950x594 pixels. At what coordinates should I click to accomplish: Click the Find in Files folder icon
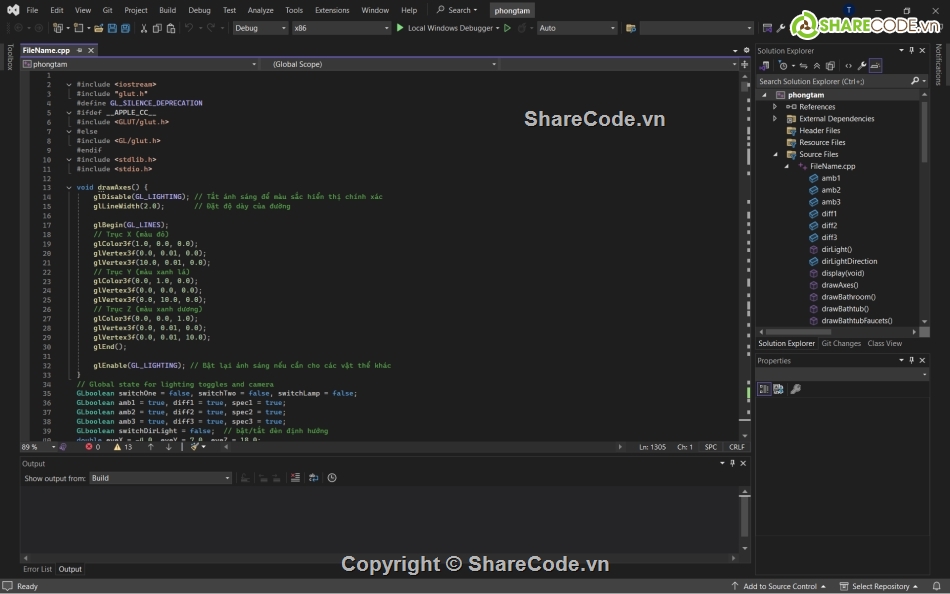631,28
